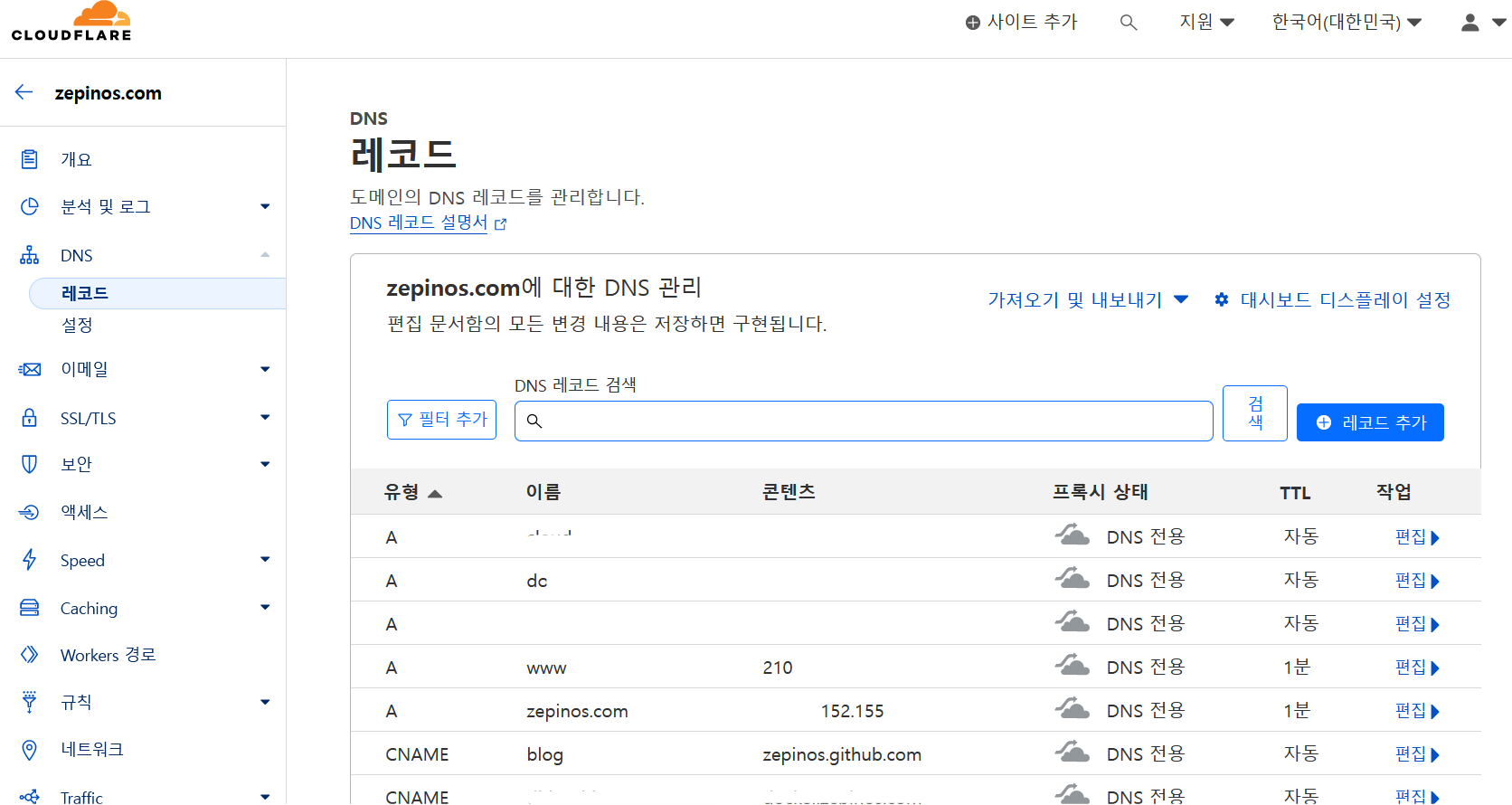Click 편집 for the blog CNAME record
This screenshot has height=805, width=1512.
[1417, 753]
